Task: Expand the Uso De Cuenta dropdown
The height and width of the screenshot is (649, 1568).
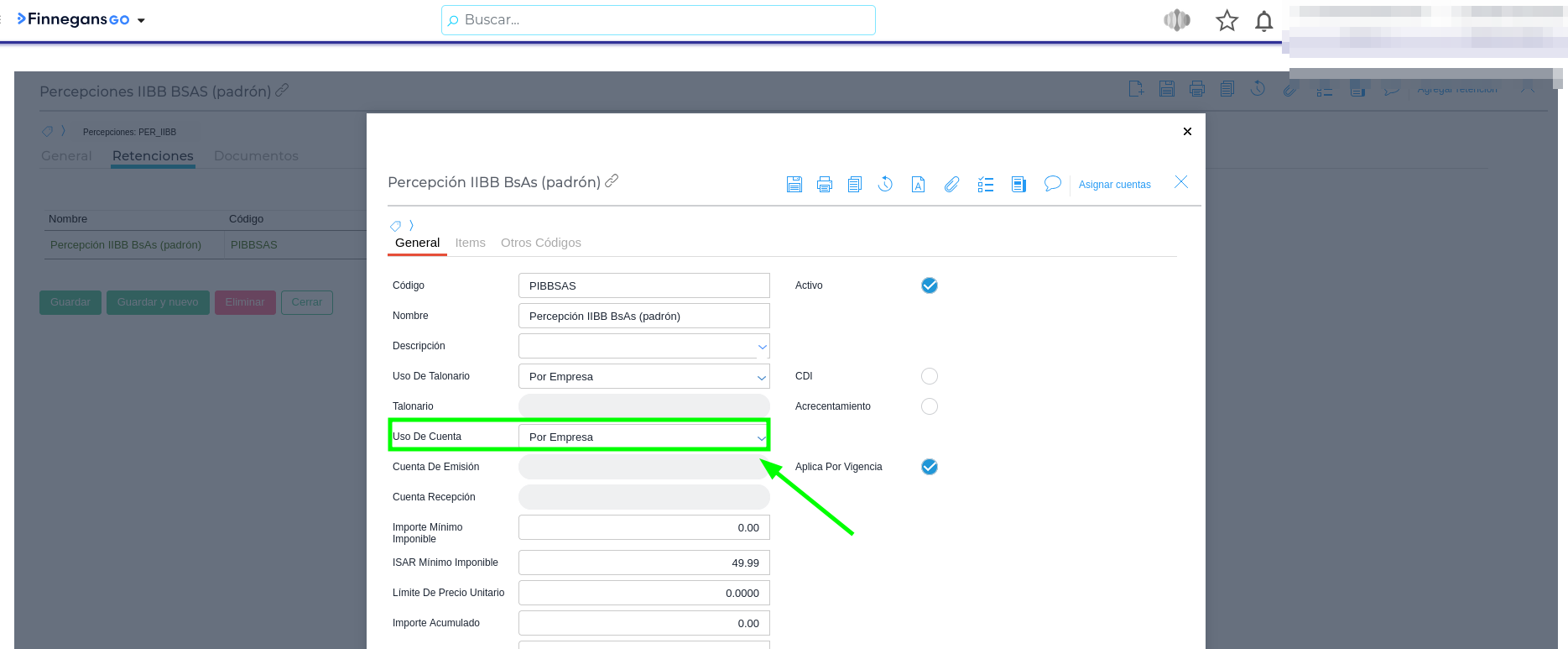Action: [x=760, y=437]
